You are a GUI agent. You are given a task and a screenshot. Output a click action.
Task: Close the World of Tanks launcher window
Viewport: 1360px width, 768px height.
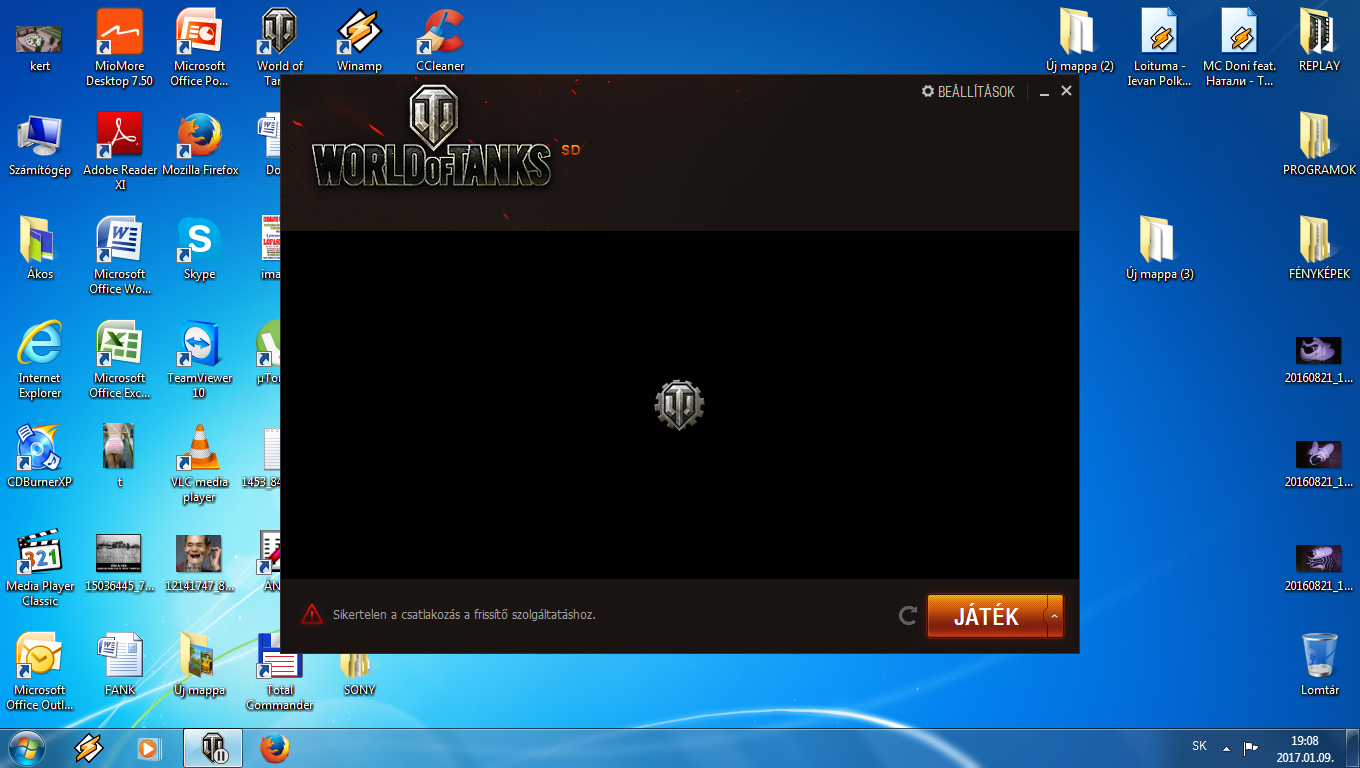1066,91
